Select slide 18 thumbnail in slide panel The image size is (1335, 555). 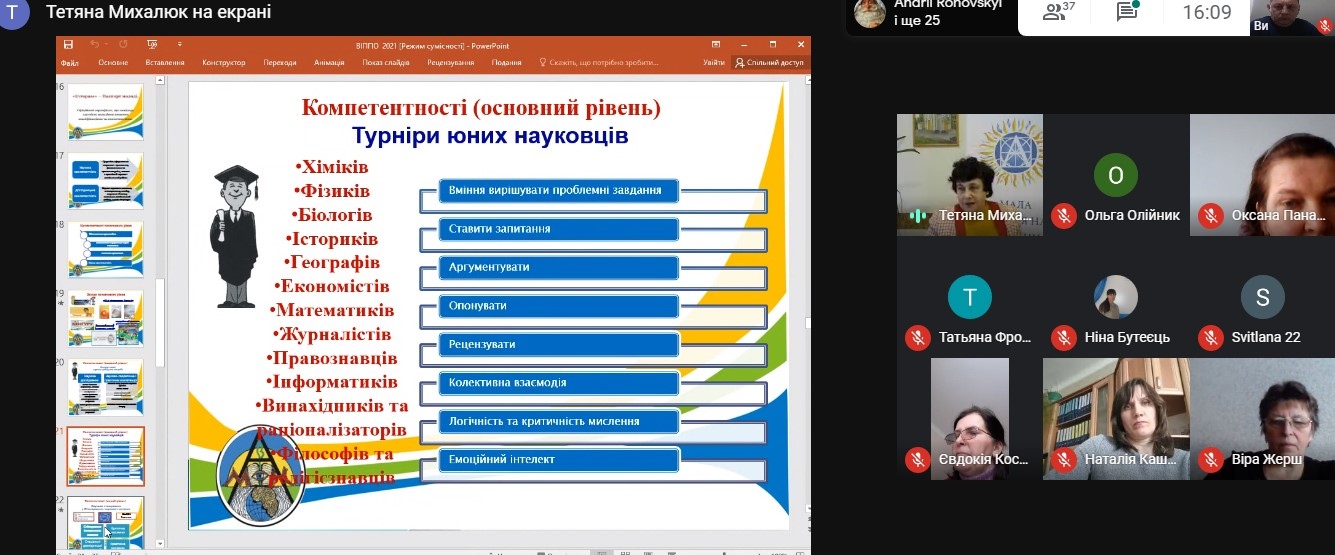[x=105, y=249]
